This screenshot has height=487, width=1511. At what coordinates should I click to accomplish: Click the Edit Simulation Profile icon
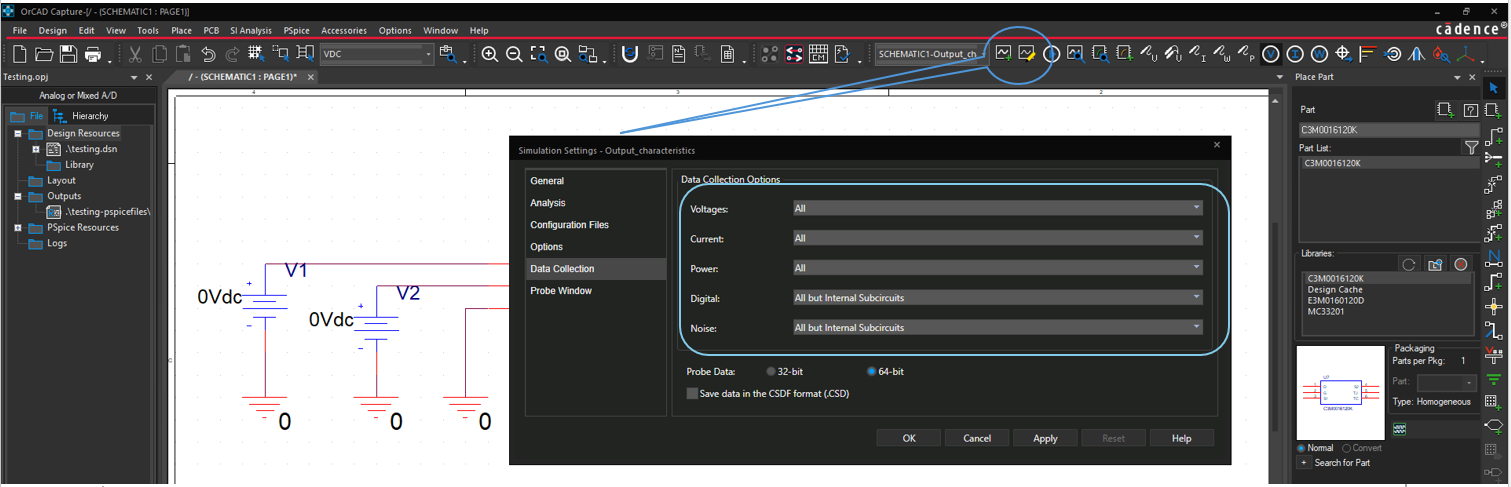(x=1026, y=54)
